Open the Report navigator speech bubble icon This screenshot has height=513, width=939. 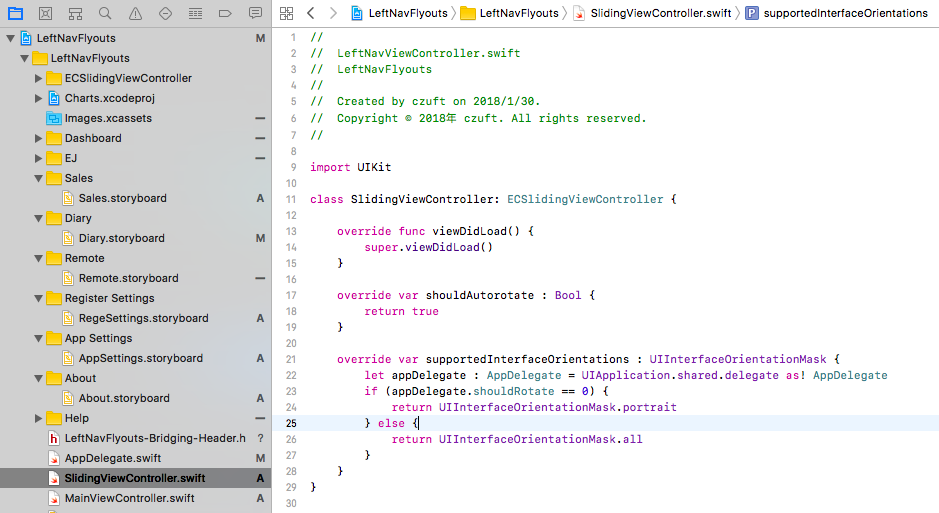[x=255, y=14]
